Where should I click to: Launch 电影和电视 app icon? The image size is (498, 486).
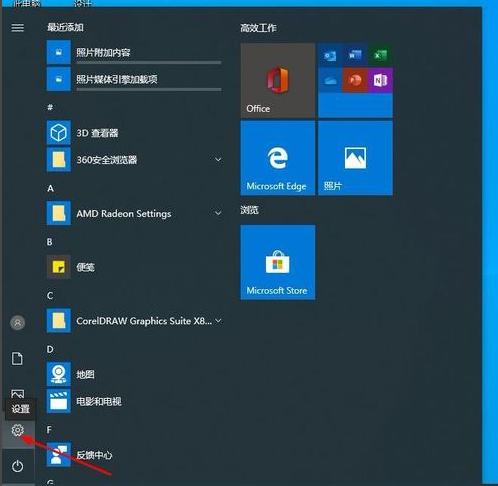(59, 401)
